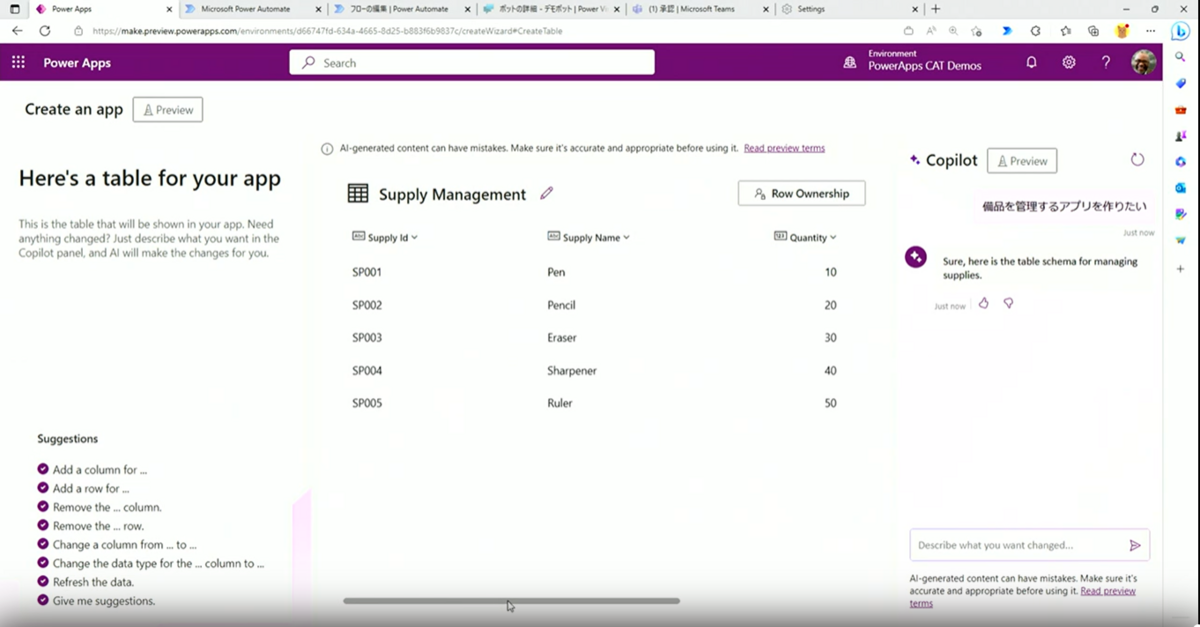1200x627 pixels.
Task: Open the notifications bell in the header
Action: (x=1032, y=62)
